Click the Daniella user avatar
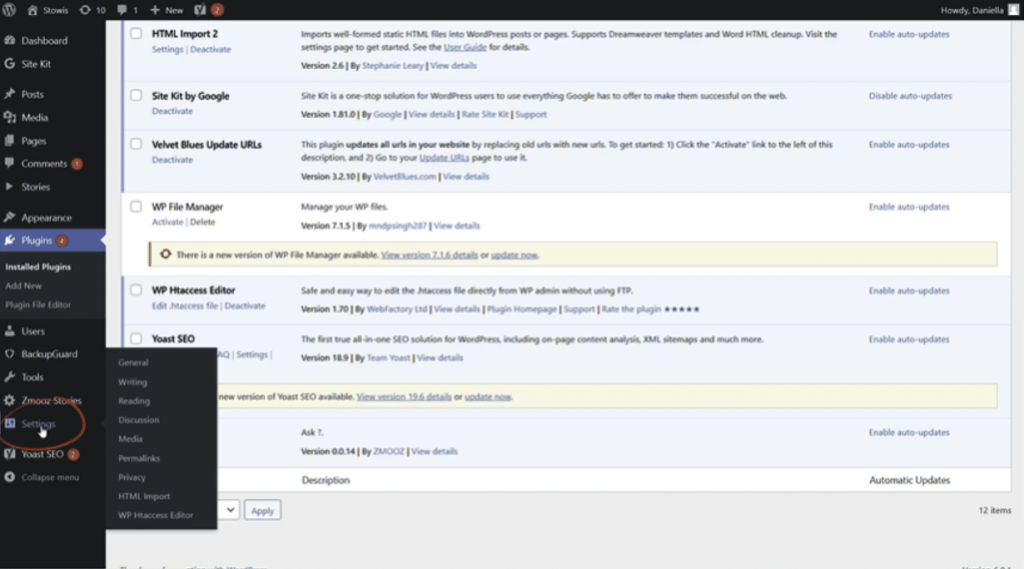The image size is (1024, 569). pos(1014,10)
